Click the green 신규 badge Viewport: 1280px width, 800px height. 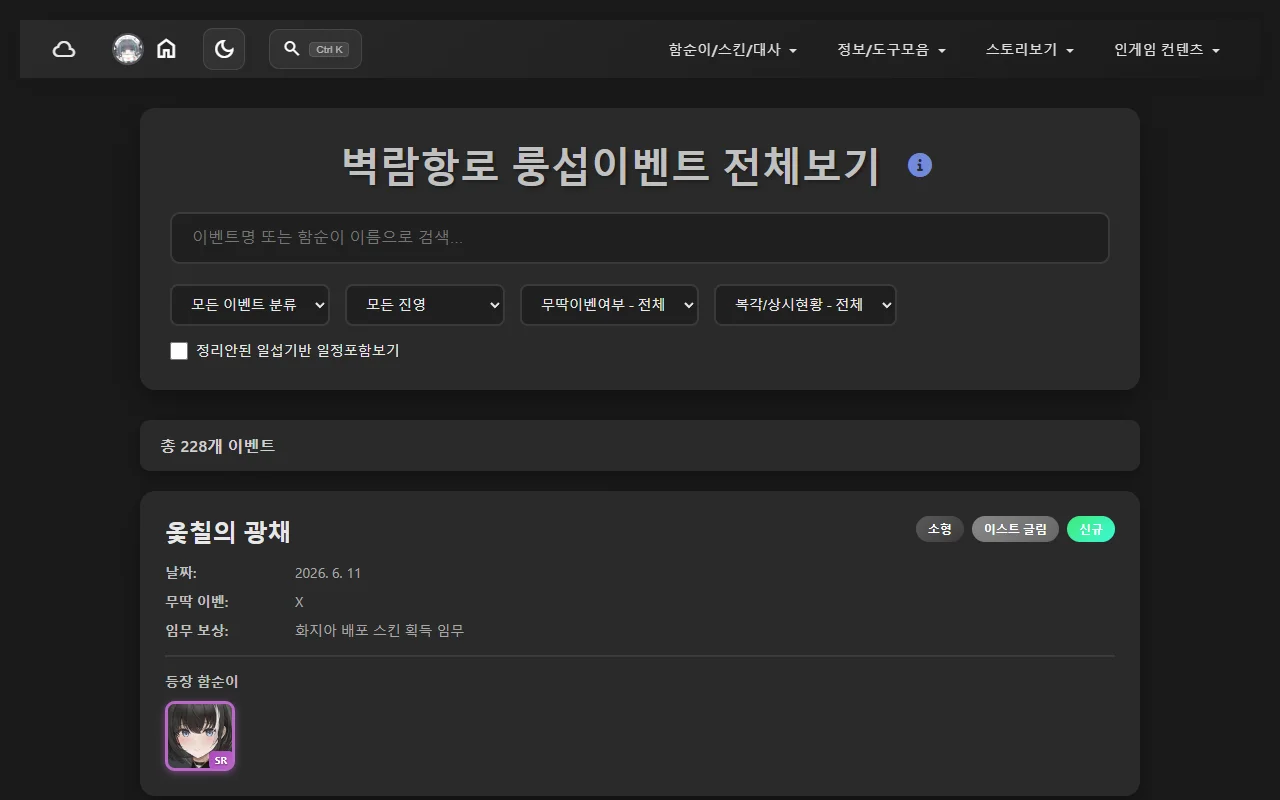click(x=1091, y=529)
